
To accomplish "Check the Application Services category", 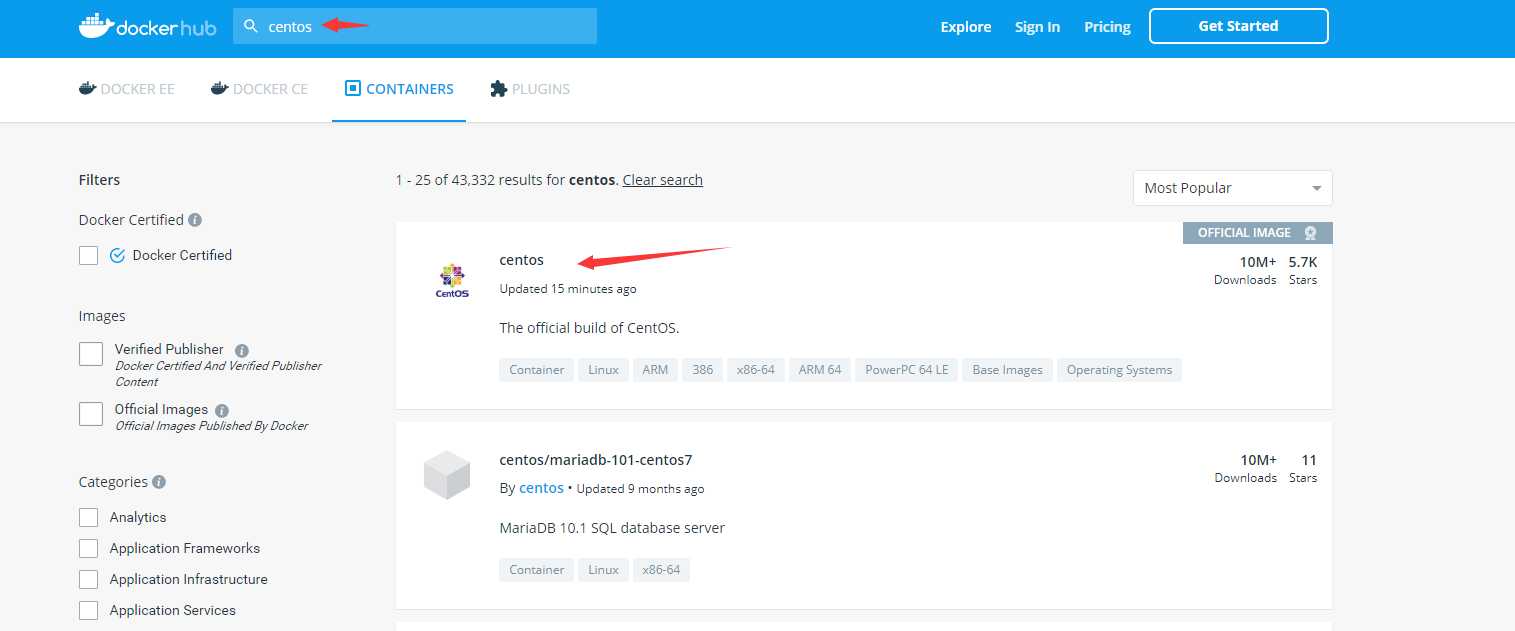I will [x=89, y=610].
